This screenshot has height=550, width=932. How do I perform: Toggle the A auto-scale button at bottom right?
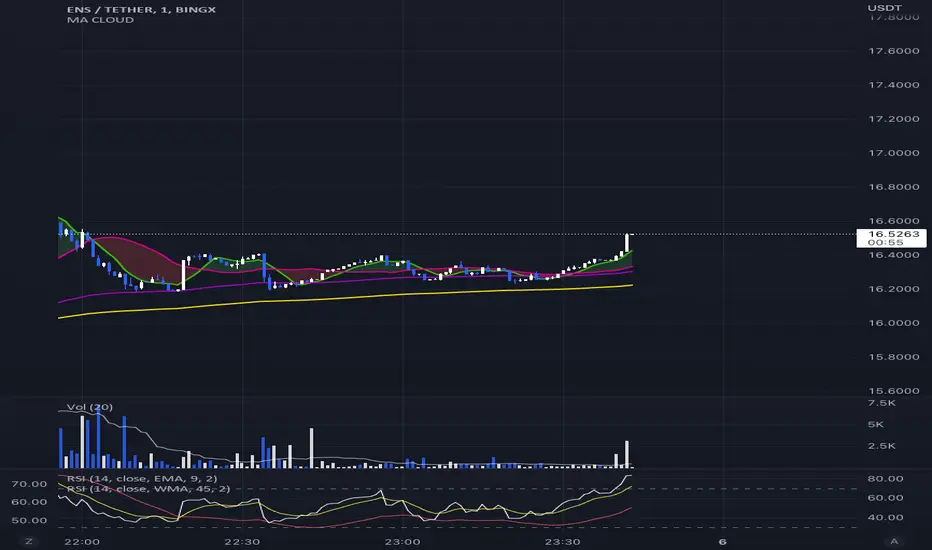894,541
